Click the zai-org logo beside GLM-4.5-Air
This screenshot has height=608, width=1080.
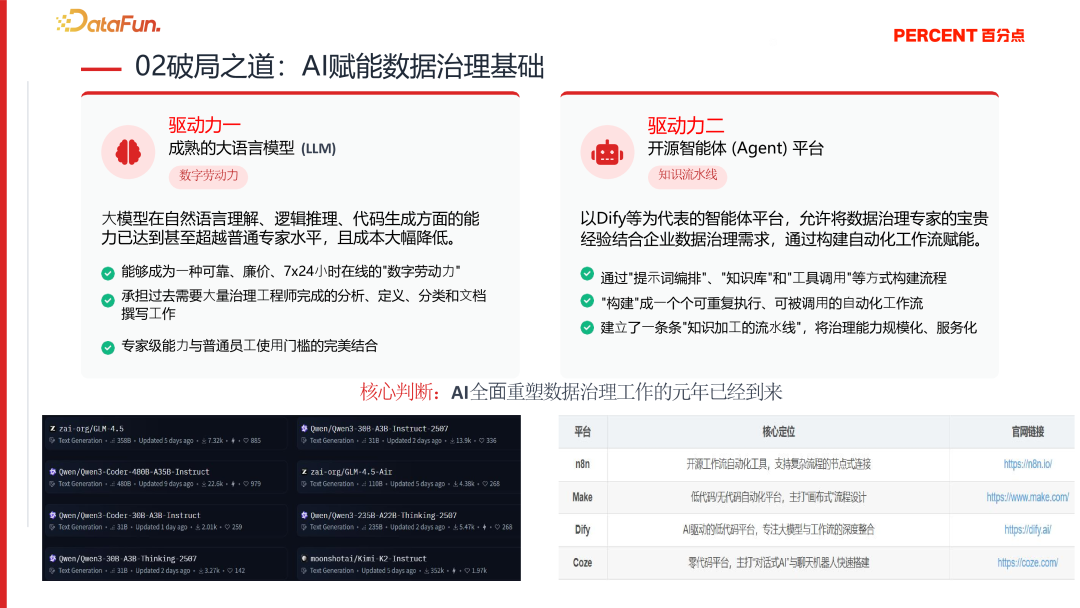coord(303,472)
